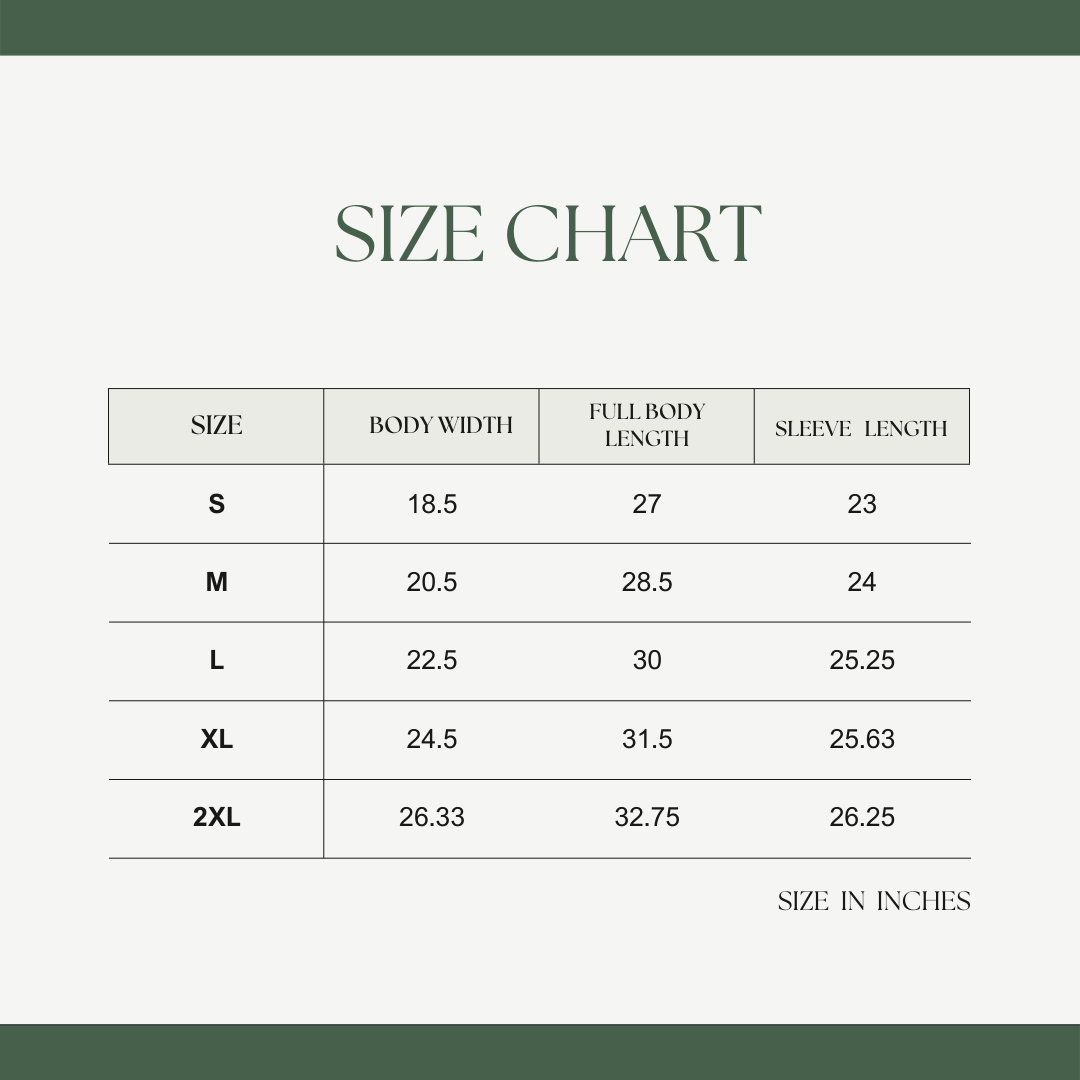Click the SLEEVE LENGTH header cell

pyautogui.click(x=861, y=429)
